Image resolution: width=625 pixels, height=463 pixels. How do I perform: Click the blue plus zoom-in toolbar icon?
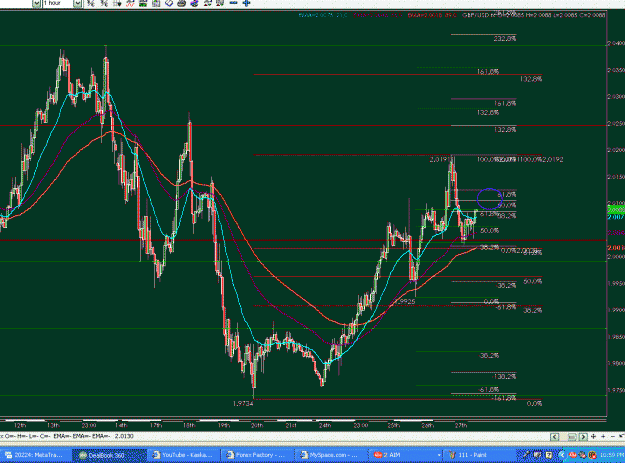[246, 3]
